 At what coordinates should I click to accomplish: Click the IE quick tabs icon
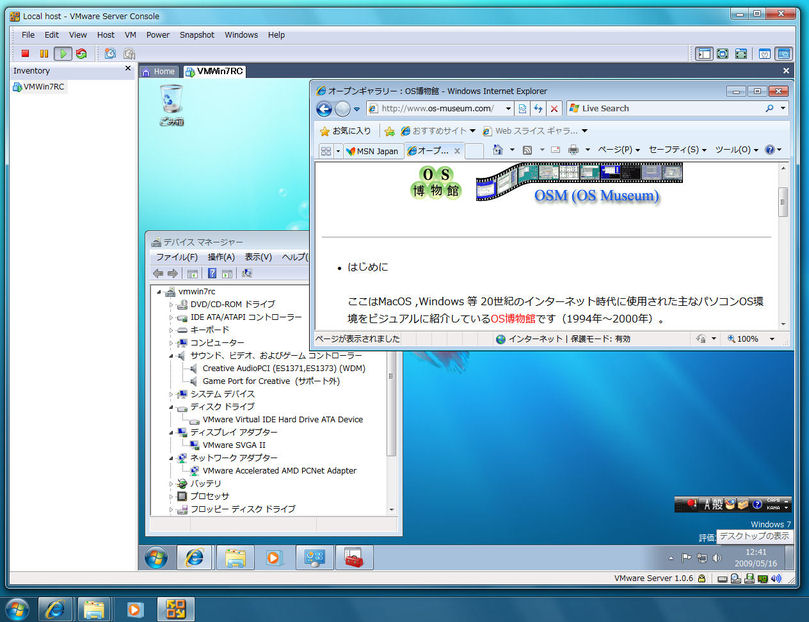pos(326,151)
